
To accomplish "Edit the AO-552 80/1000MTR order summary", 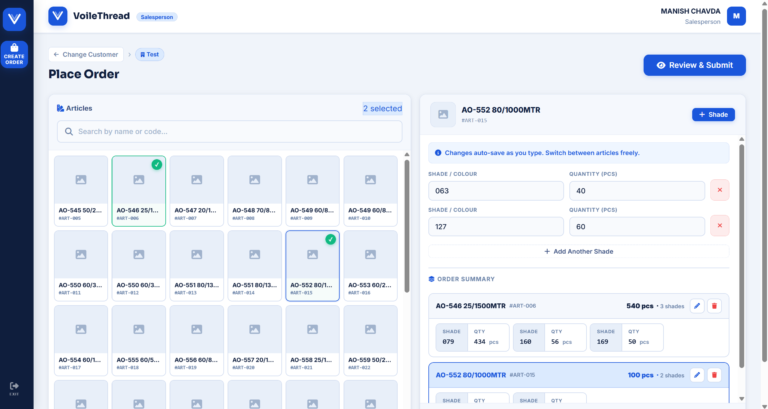I will pyautogui.click(x=697, y=374).
